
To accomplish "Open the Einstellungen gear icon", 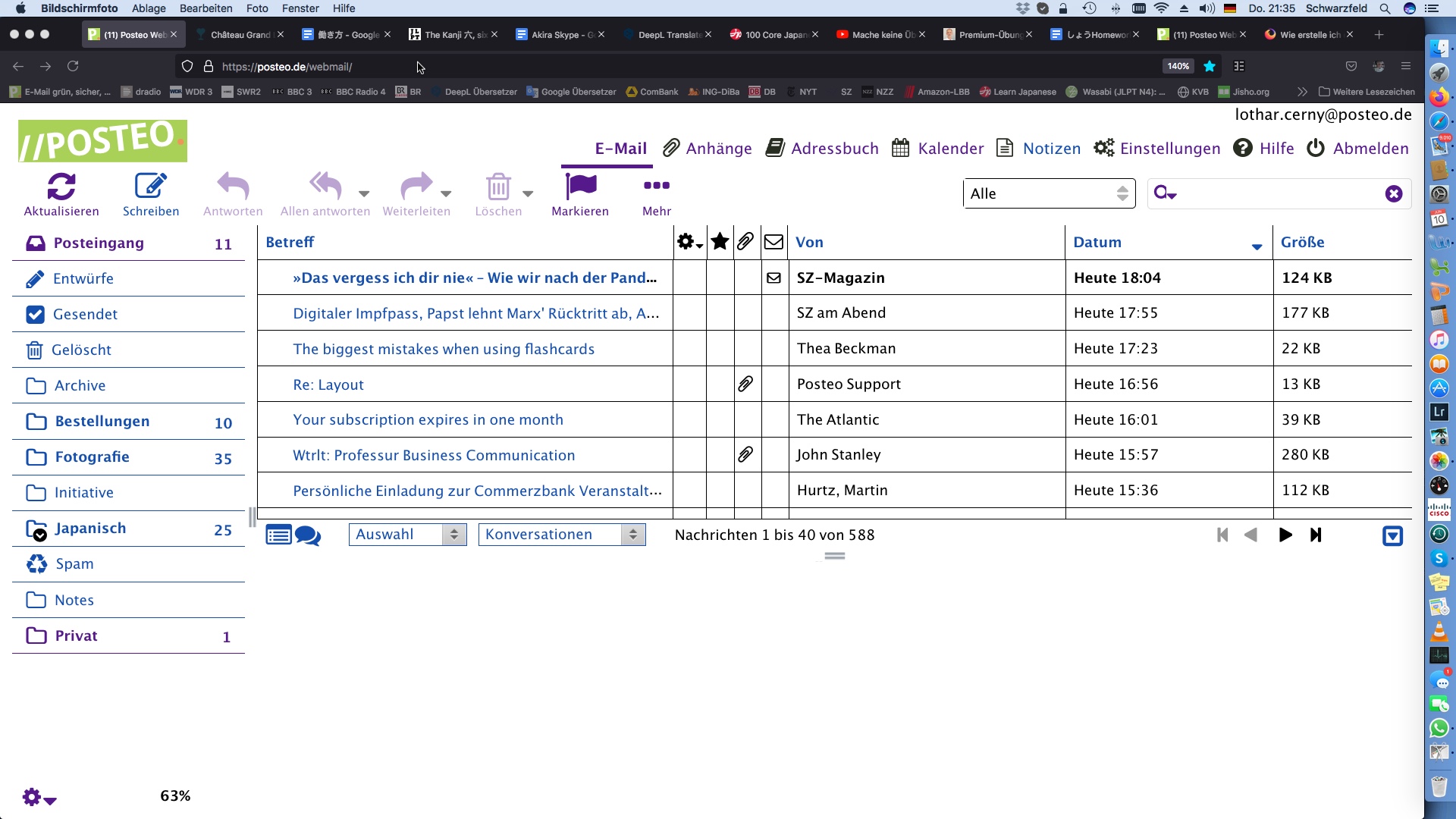I will coord(1104,148).
